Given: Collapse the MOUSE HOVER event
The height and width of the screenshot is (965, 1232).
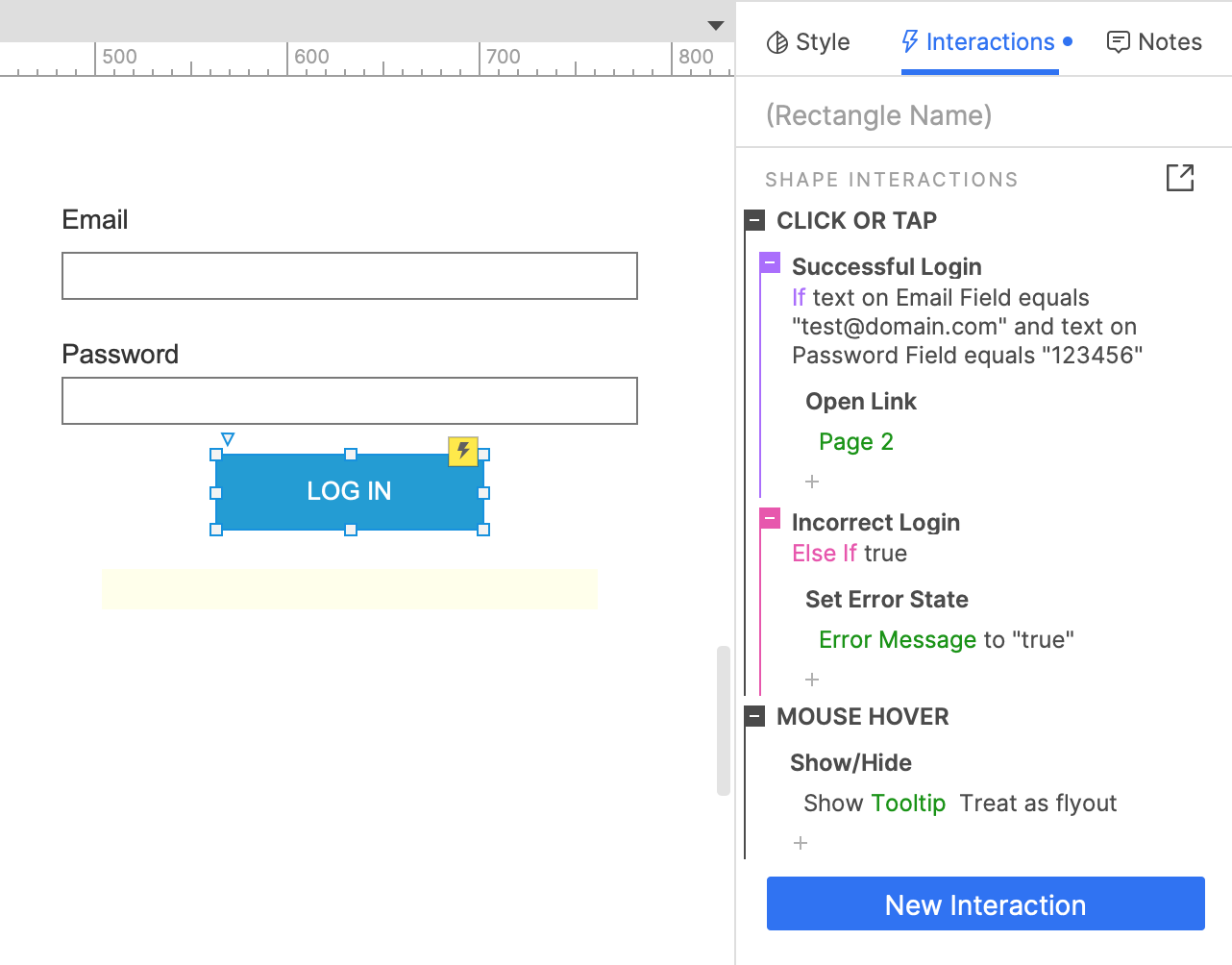Looking at the screenshot, I should click(x=755, y=716).
